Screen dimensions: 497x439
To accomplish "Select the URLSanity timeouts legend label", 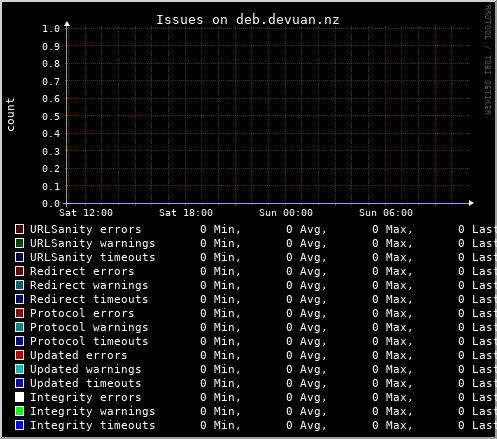I will pyautogui.click(x=93, y=257).
